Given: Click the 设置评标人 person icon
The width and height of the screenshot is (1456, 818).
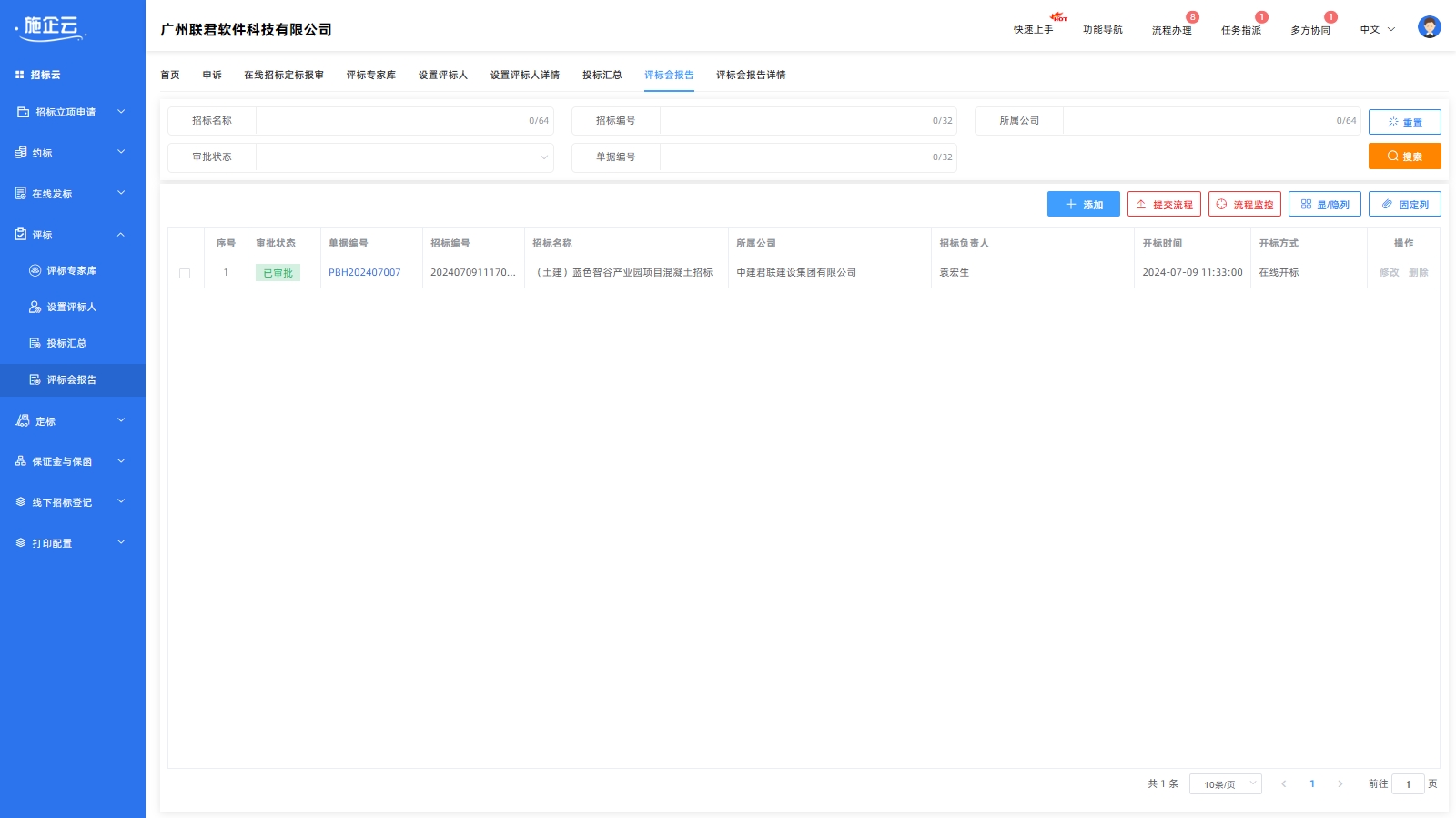Looking at the screenshot, I should point(35,307).
